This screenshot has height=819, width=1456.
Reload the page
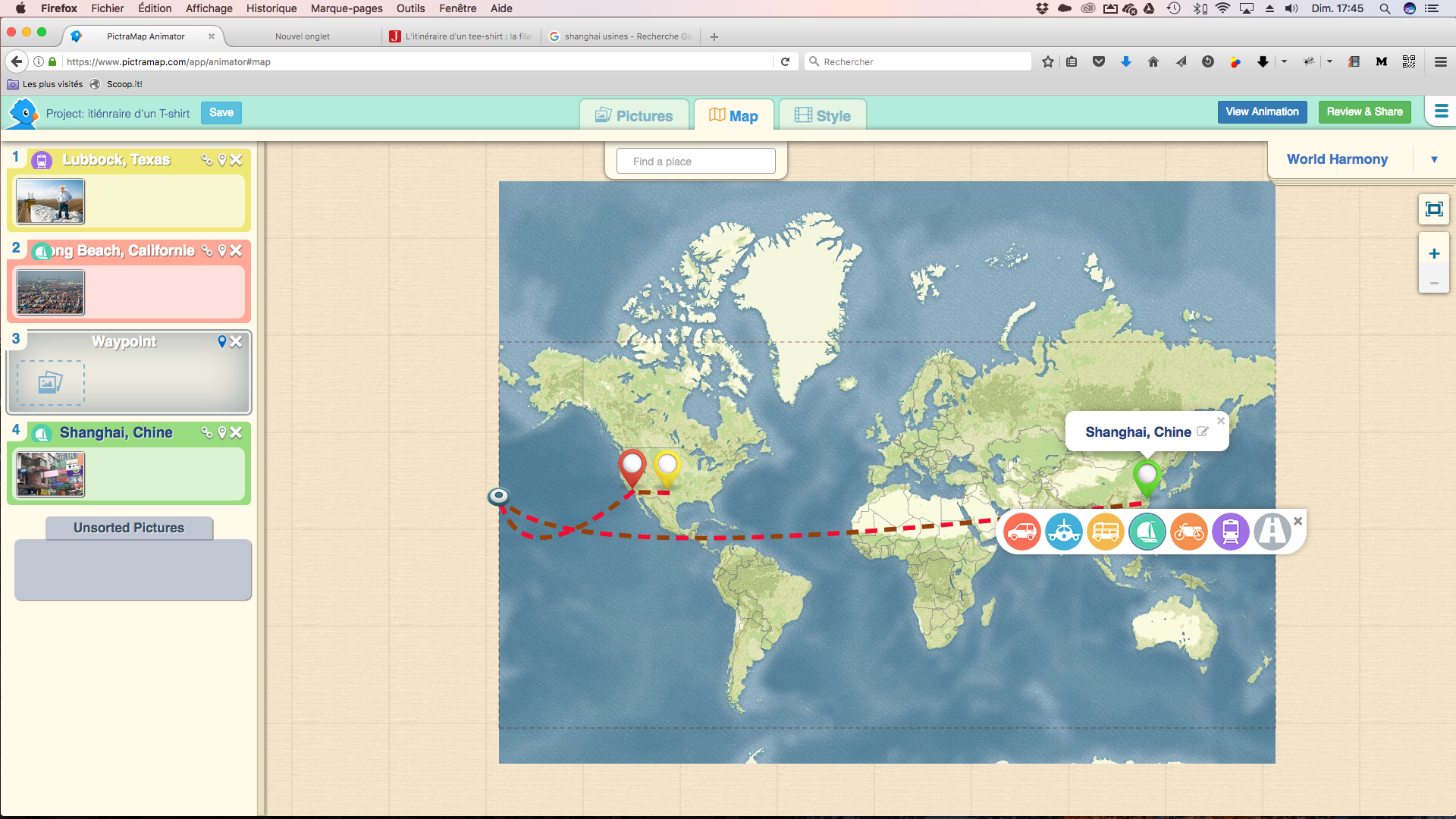(x=786, y=61)
